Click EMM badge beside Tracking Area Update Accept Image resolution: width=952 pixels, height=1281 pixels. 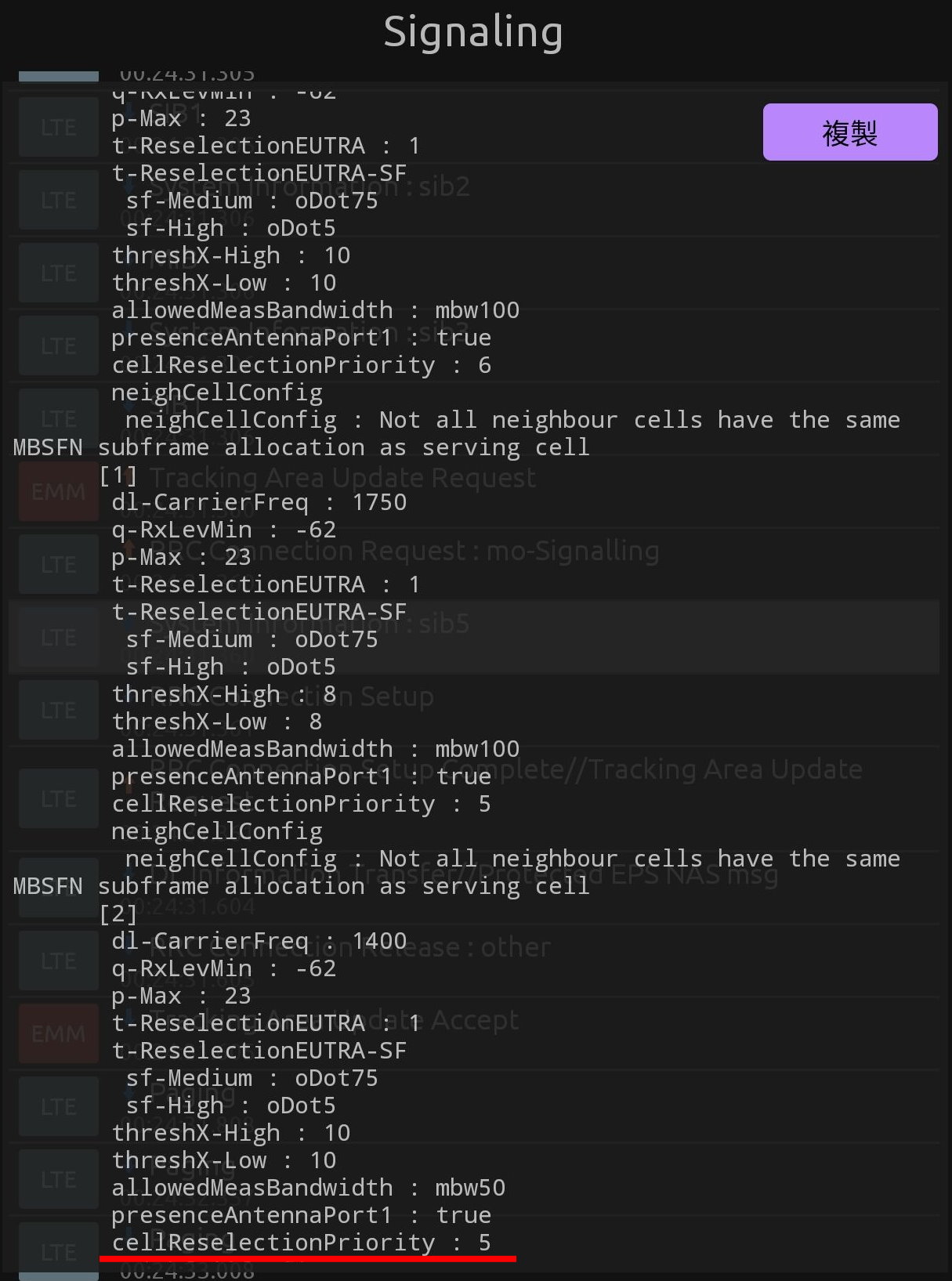pyautogui.click(x=58, y=1033)
